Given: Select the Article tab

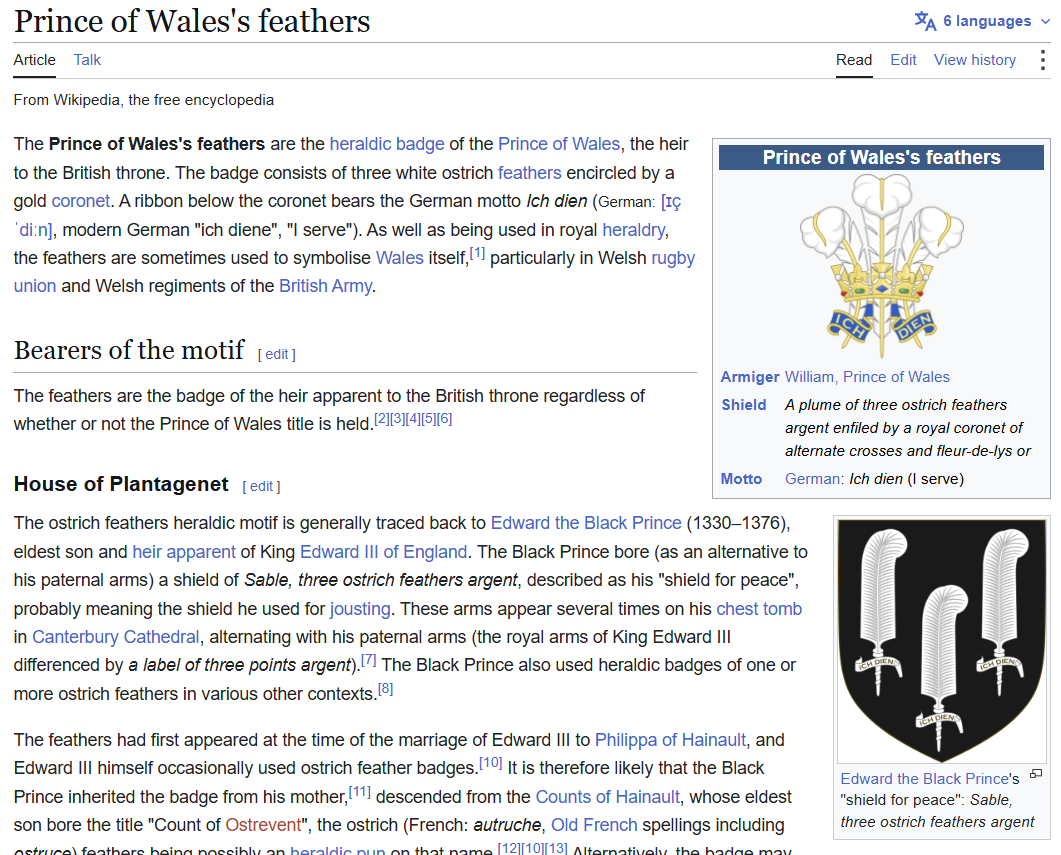Looking at the screenshot, I should click(x=35, y=60).
